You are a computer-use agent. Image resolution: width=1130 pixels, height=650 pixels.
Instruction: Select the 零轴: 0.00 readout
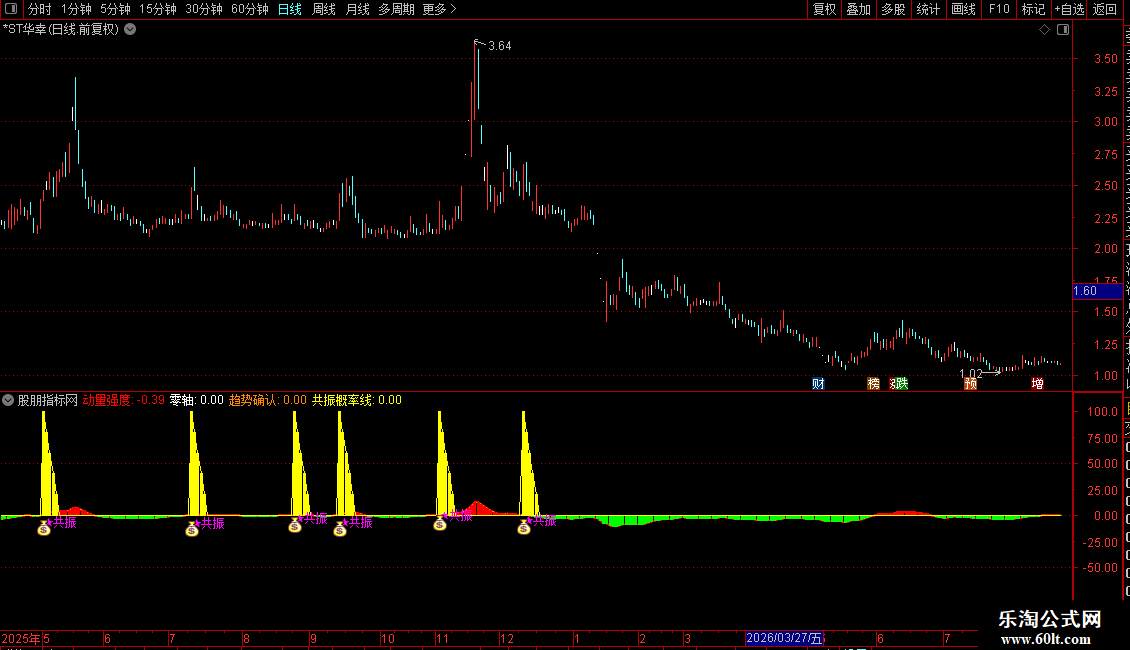coord(197,400)
